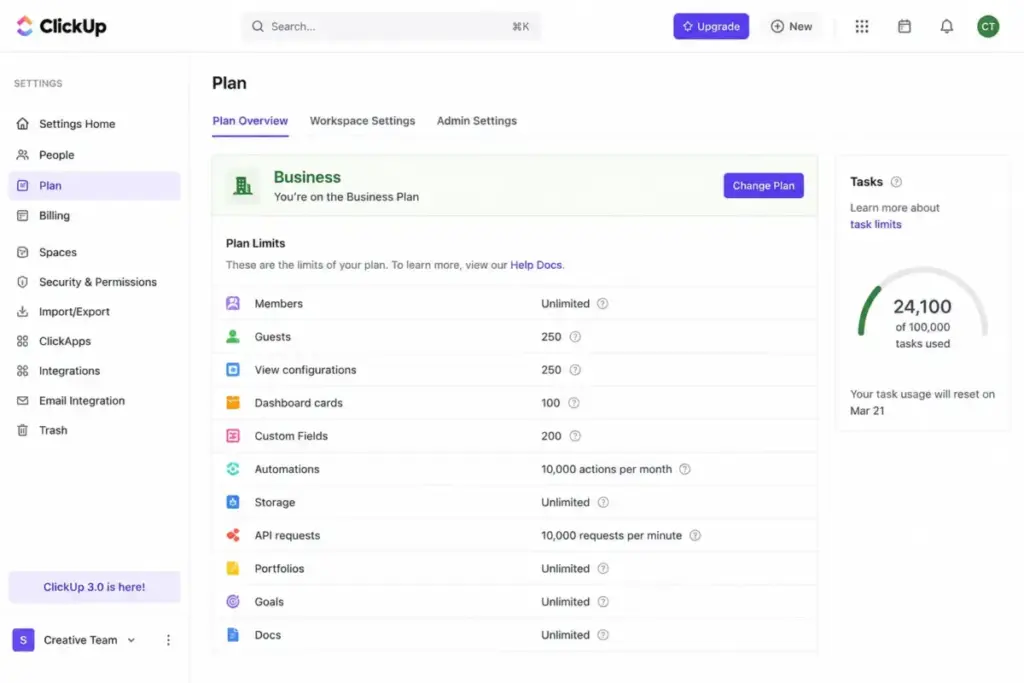Click the Members row icon
Screen dimensions: 1024x683
click(232, 303)
